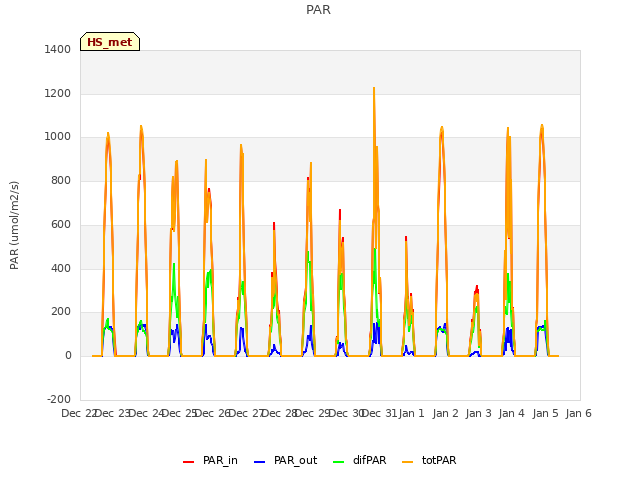Viewport: 640px width, 480px height.
Task: Click the Dec 31 x-axis label
Action: [x=380, y=413]
